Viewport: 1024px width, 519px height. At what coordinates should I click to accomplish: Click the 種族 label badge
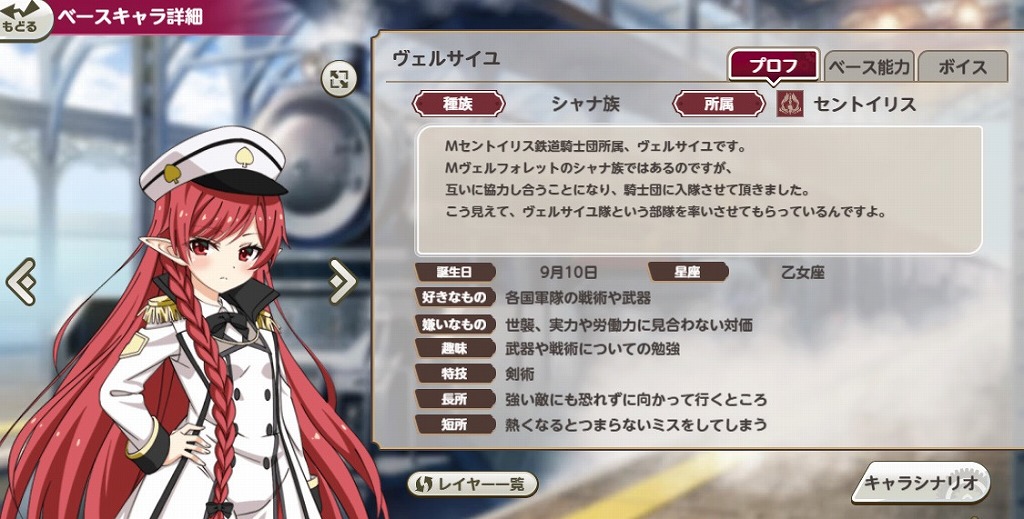458,104
